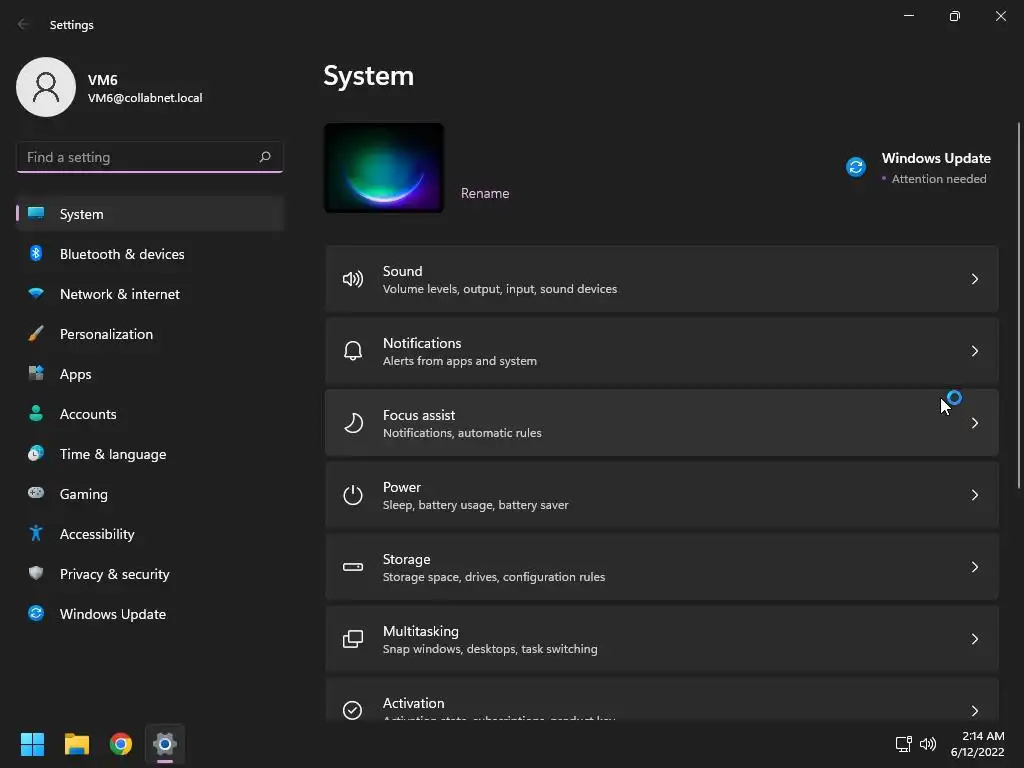Open the Apps settings category

point(75,374)
